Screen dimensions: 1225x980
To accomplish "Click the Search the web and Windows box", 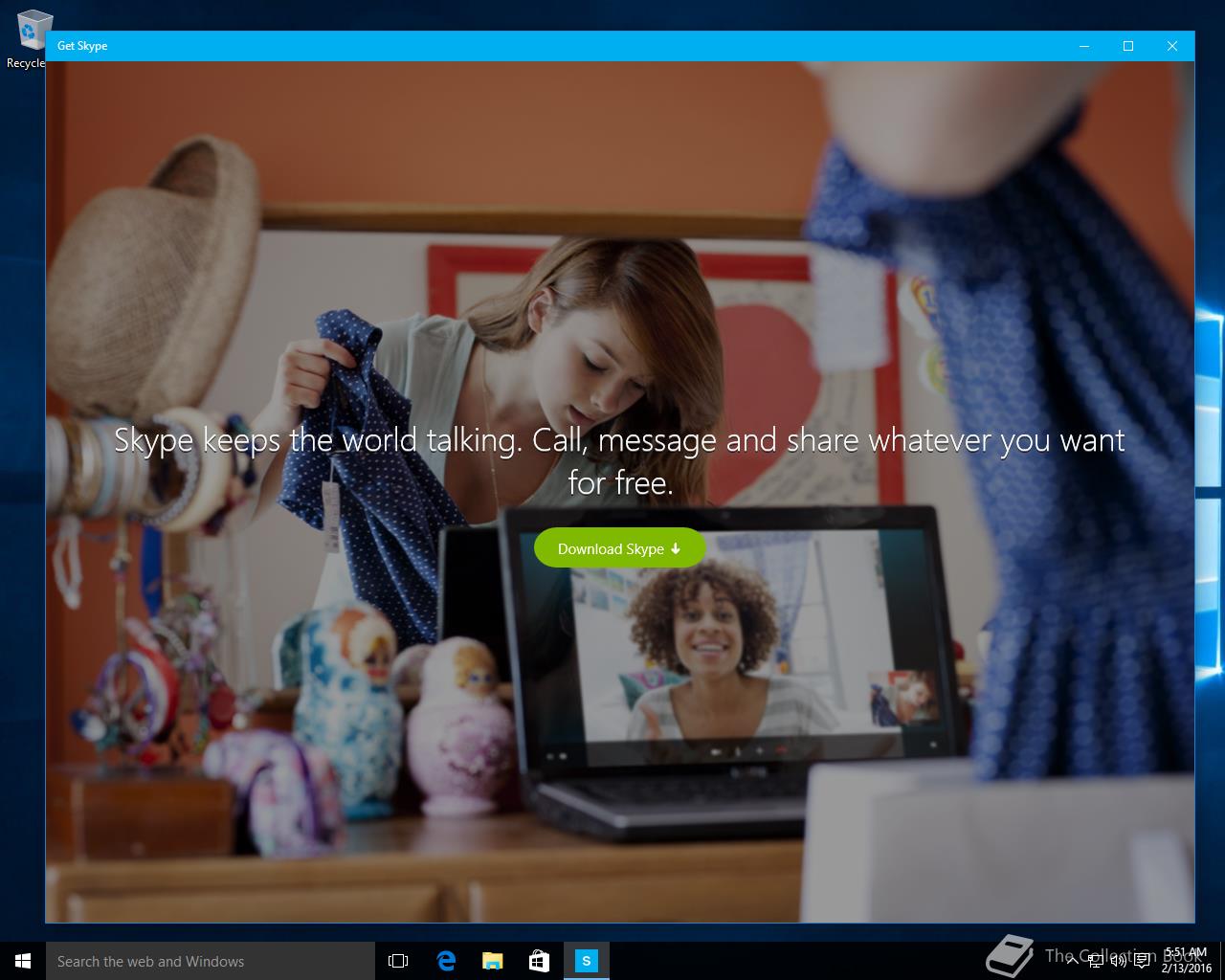I will [x=211, y=961].
